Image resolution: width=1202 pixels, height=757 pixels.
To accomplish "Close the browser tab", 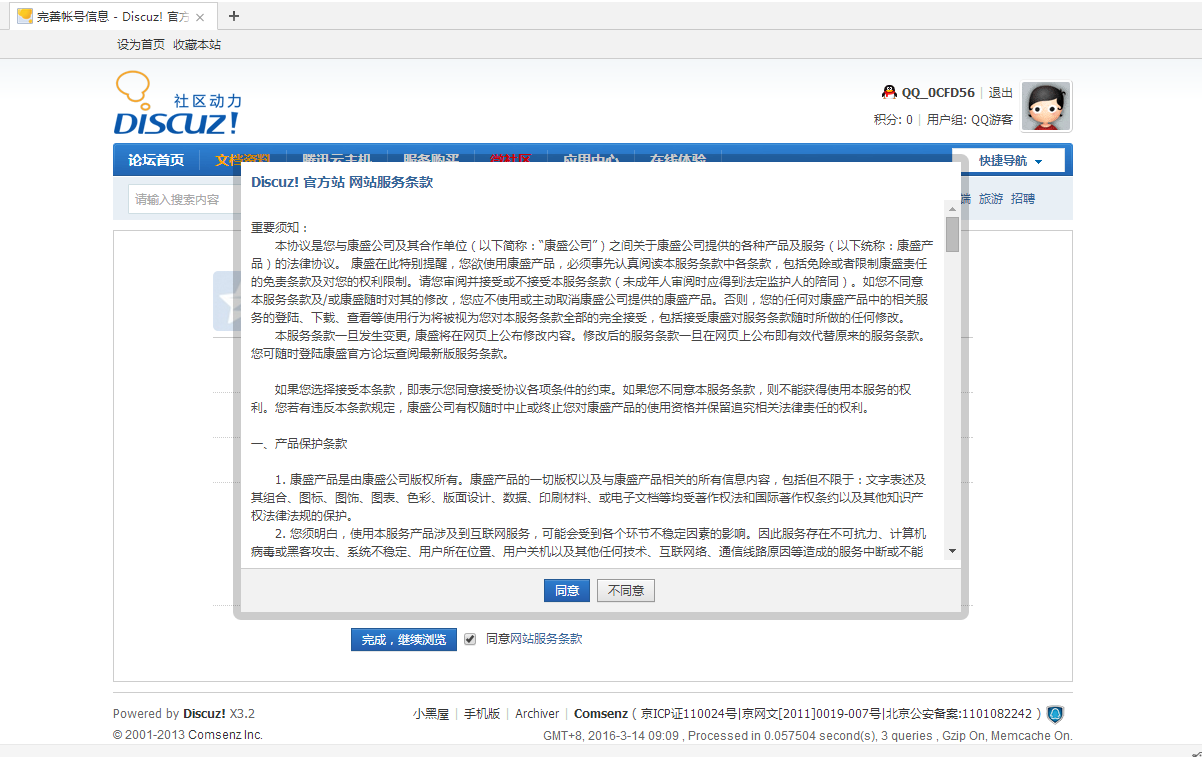I will tap(201, 17).
